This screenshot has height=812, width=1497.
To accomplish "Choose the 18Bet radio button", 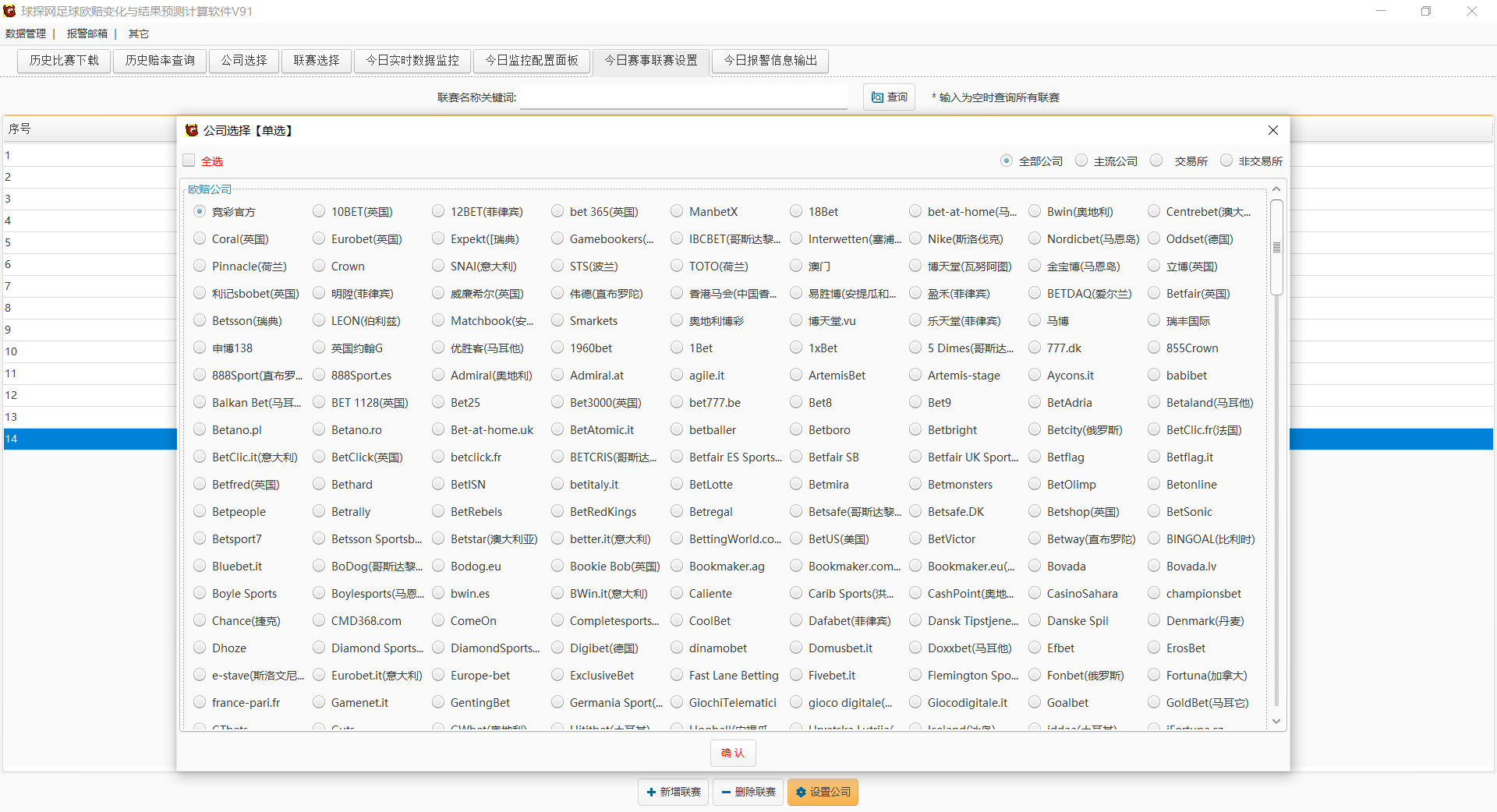I will tap(796, 211).
